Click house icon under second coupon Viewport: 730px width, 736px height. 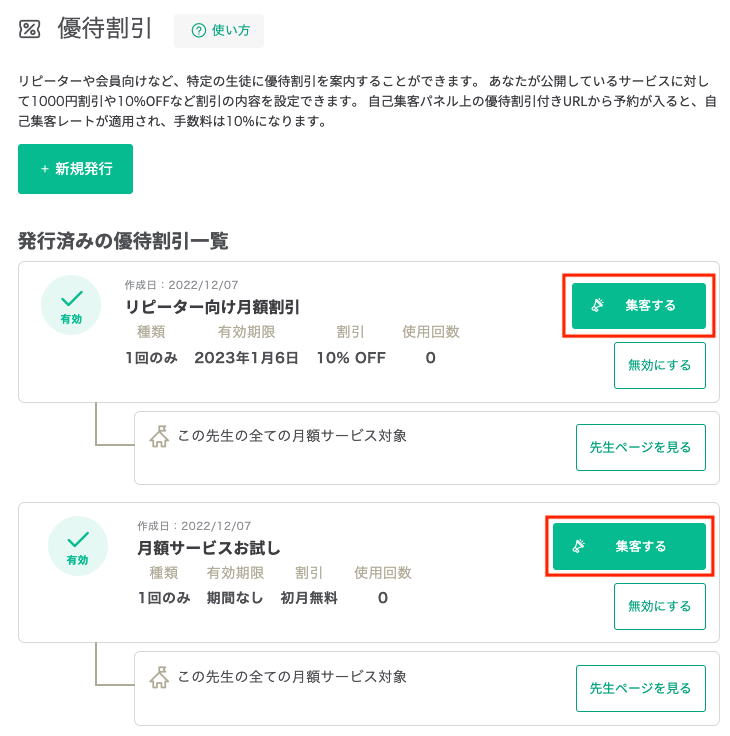coord(160,677)
